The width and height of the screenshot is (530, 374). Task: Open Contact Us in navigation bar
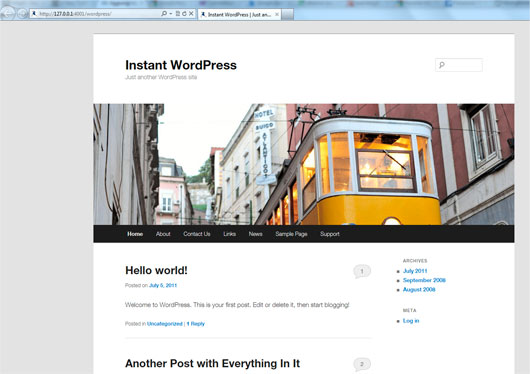point(197,234)
